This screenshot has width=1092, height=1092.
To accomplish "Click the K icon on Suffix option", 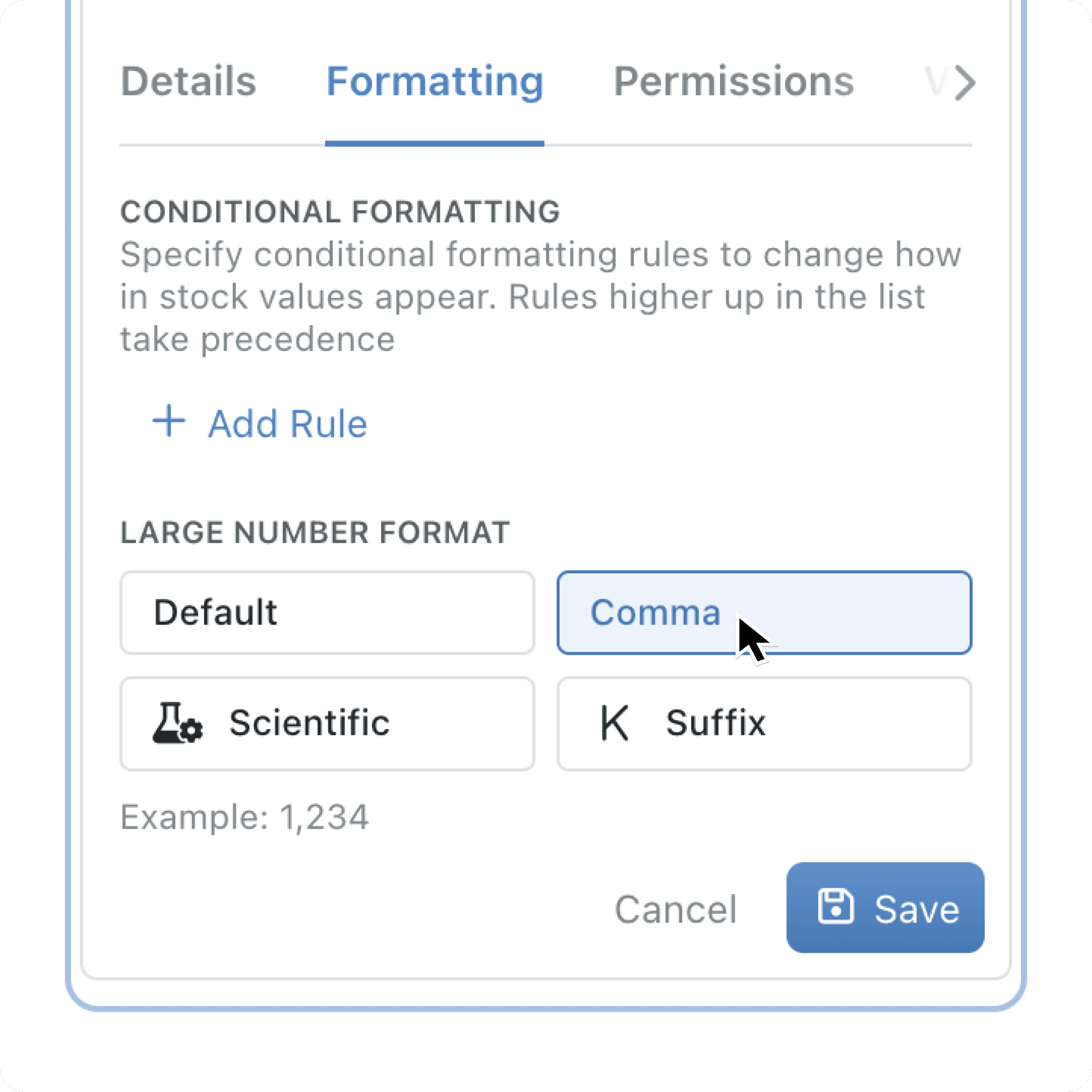I will 614,723.
